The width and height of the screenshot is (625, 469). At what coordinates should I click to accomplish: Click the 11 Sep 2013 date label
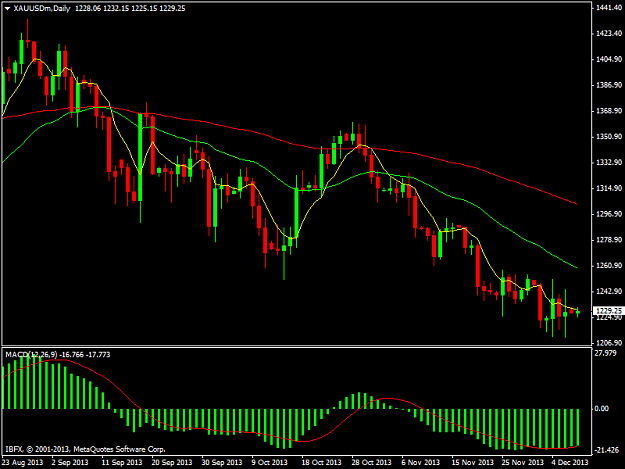[x=122, y=462]
